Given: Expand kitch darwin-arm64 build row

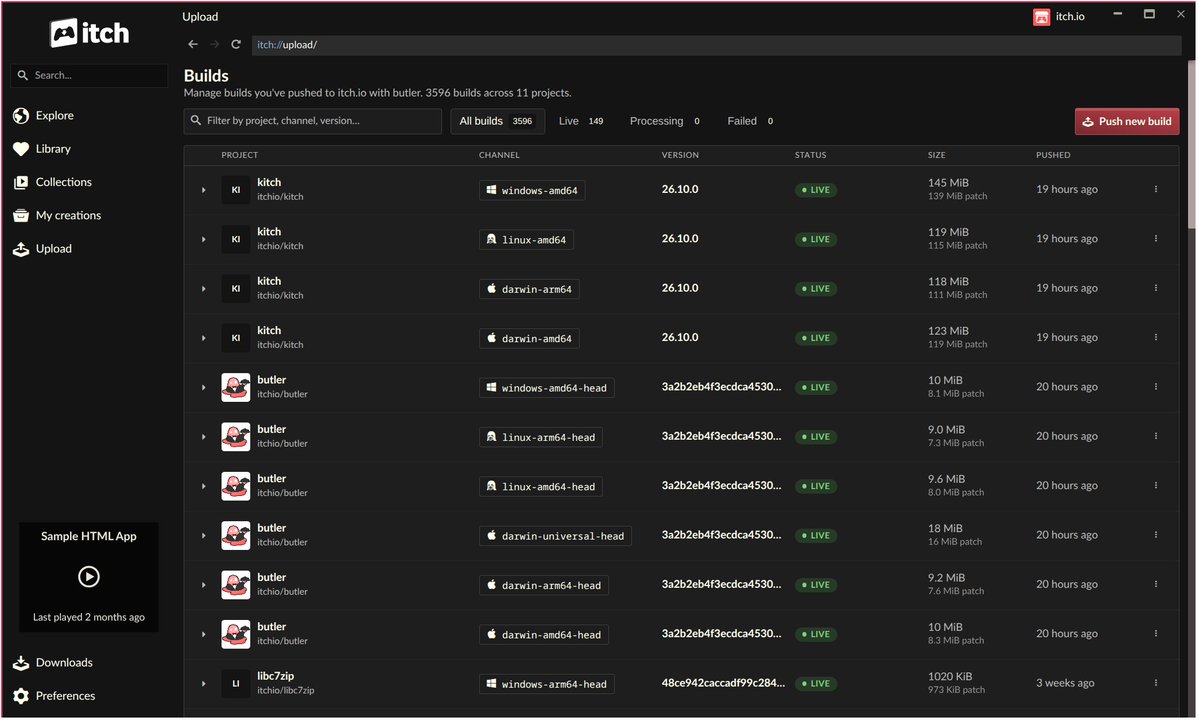Looking at the screenshot, I should coord(203,289).
